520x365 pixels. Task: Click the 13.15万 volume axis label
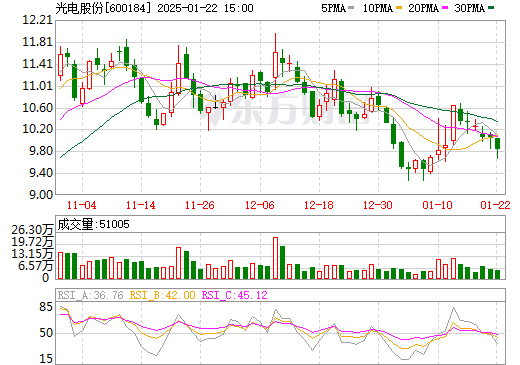tap(32, 254)
